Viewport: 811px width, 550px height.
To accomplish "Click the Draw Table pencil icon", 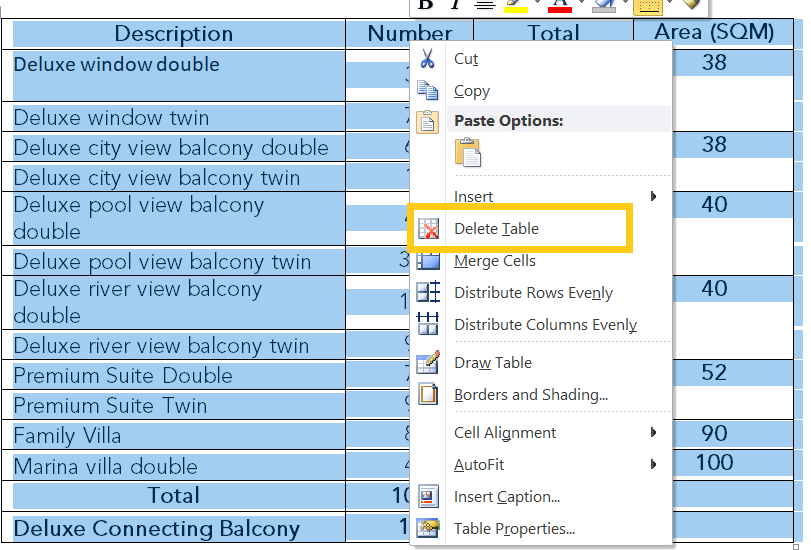I will pyautogui.click(x=427, y=363).
